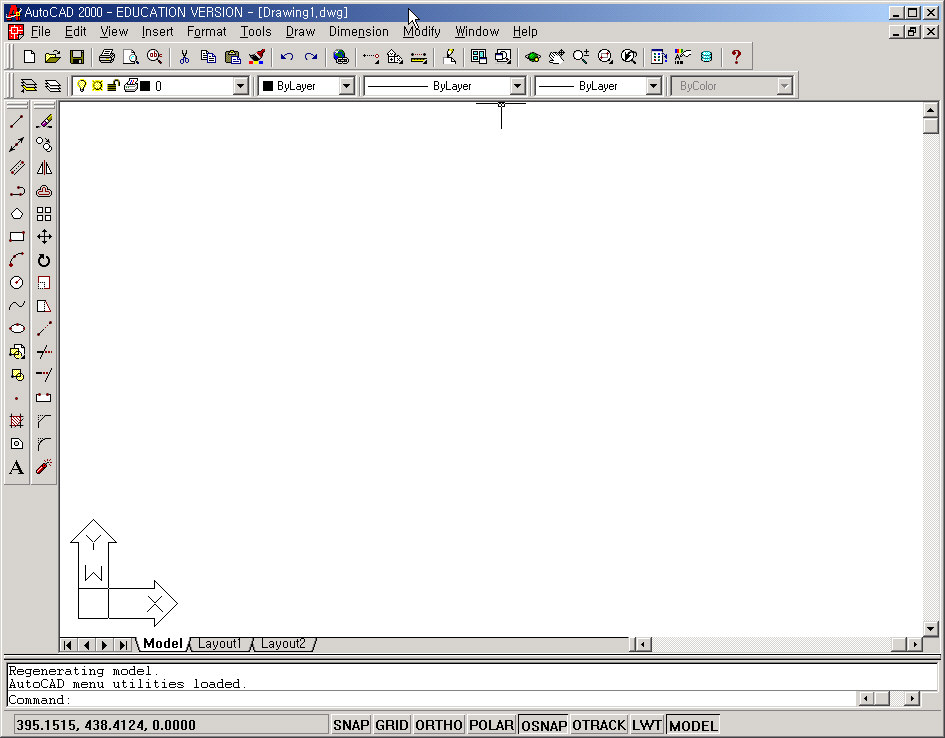Screen dimensions: 945x738
Task: Choose the Spline curve tool
Action: (x=17, y=305)
